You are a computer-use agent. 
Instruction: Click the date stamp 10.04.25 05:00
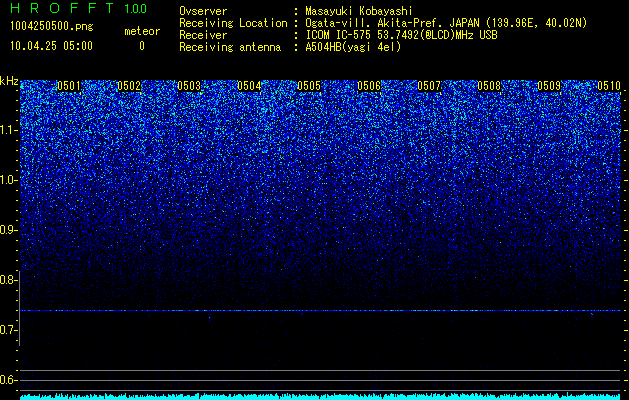pos(51,46)
